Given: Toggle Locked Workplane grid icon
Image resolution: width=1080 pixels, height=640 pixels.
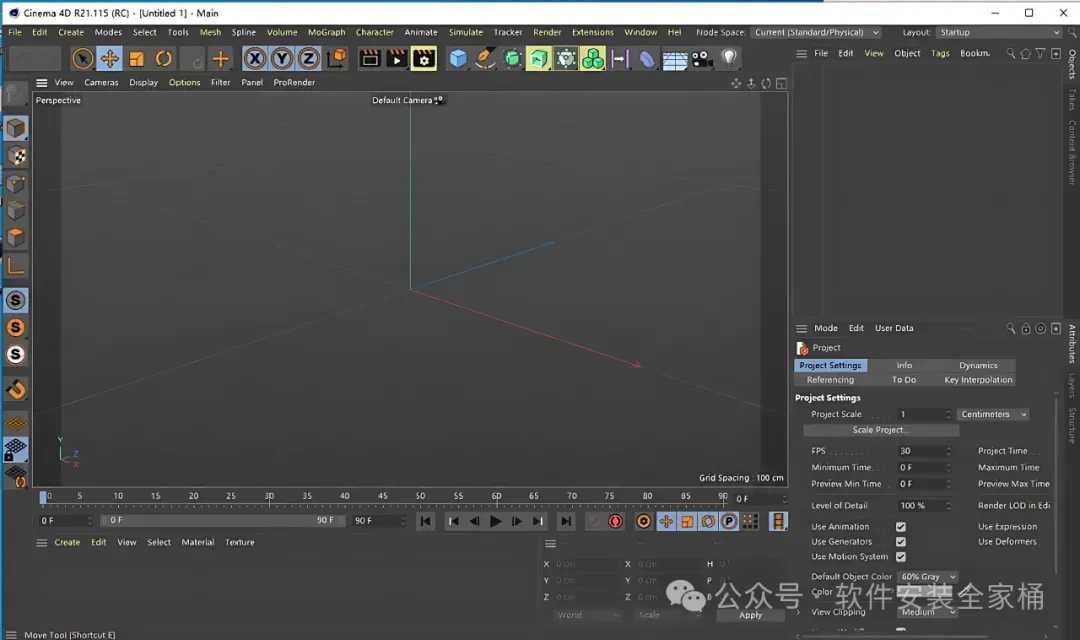Looking at the screenshot, I should point(16,449).
